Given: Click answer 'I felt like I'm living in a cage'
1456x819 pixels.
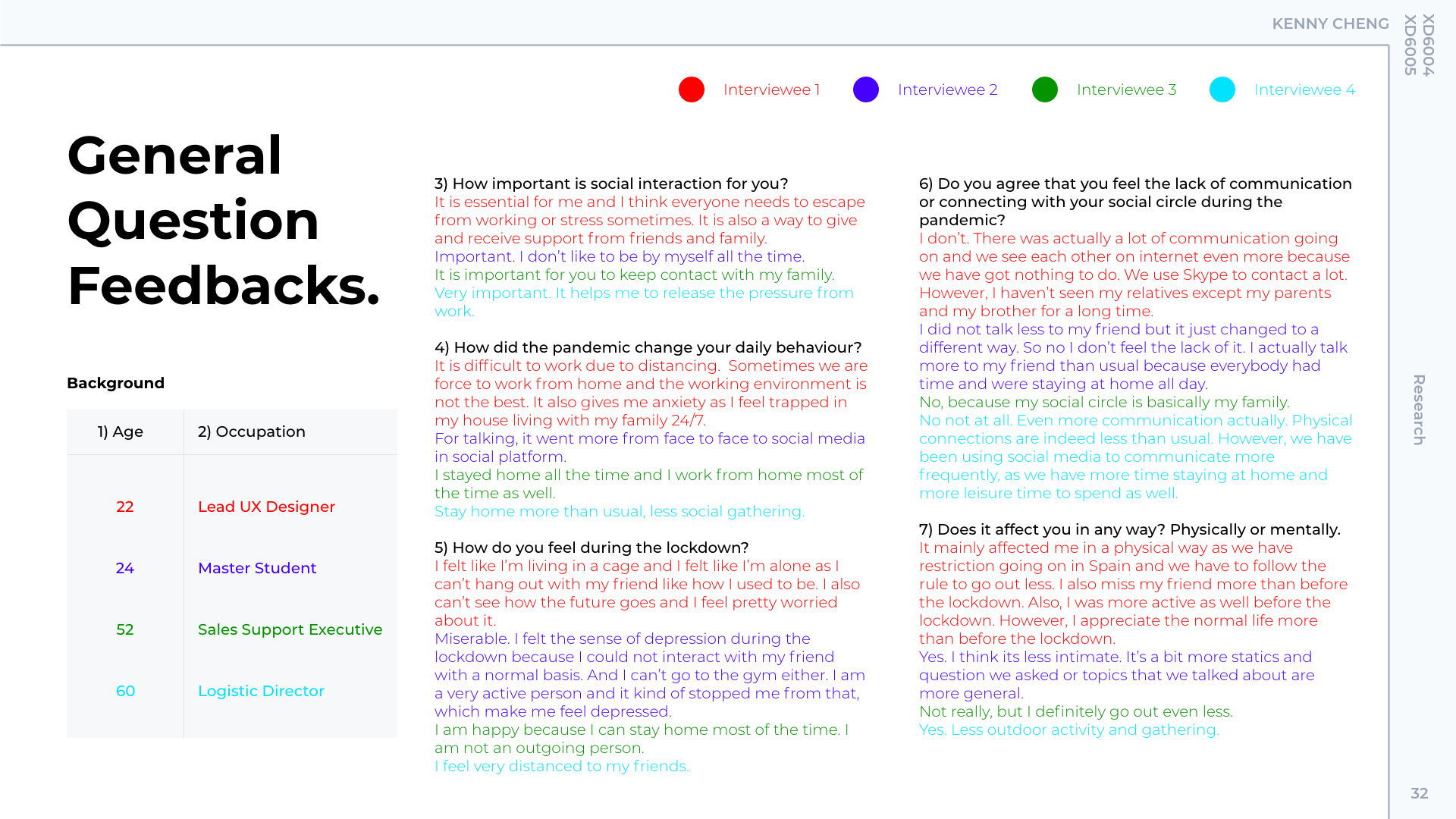Looking at the screenshot, I should [647, 593].
